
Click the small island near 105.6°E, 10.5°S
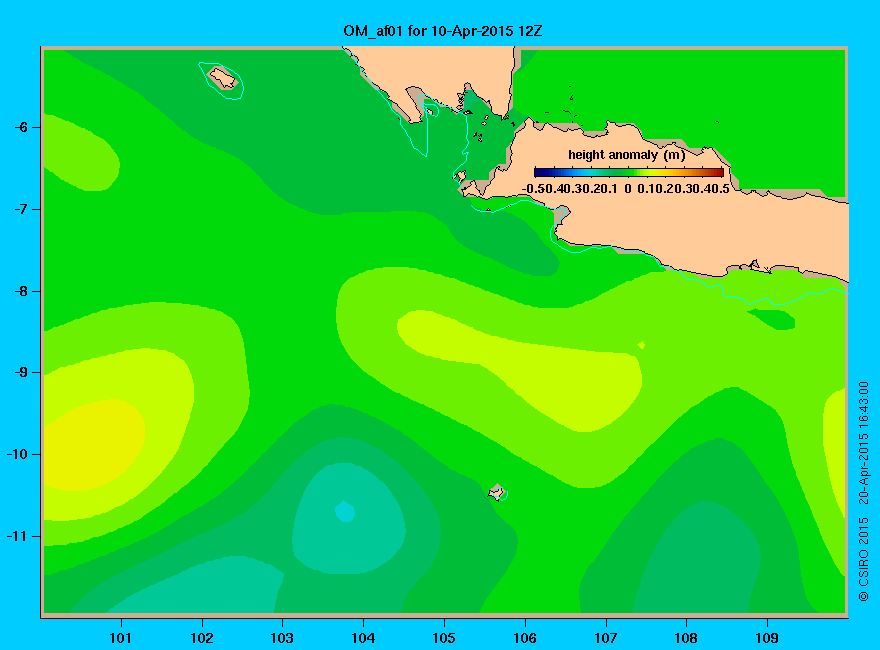[x=497, y=493]
